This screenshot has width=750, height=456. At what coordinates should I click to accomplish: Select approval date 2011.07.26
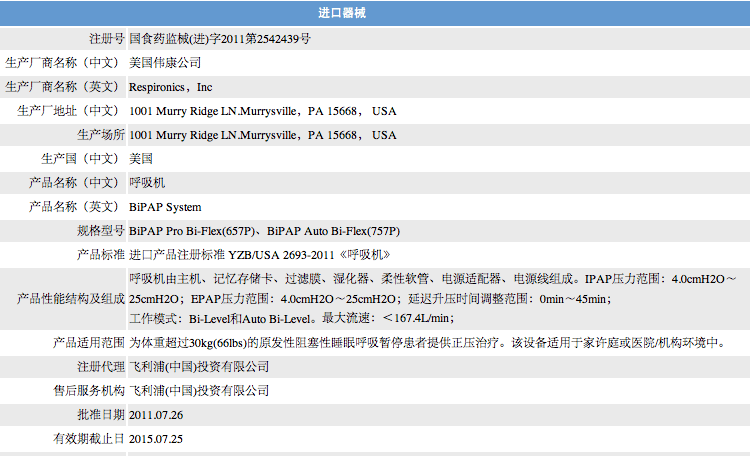coord(156,415)
